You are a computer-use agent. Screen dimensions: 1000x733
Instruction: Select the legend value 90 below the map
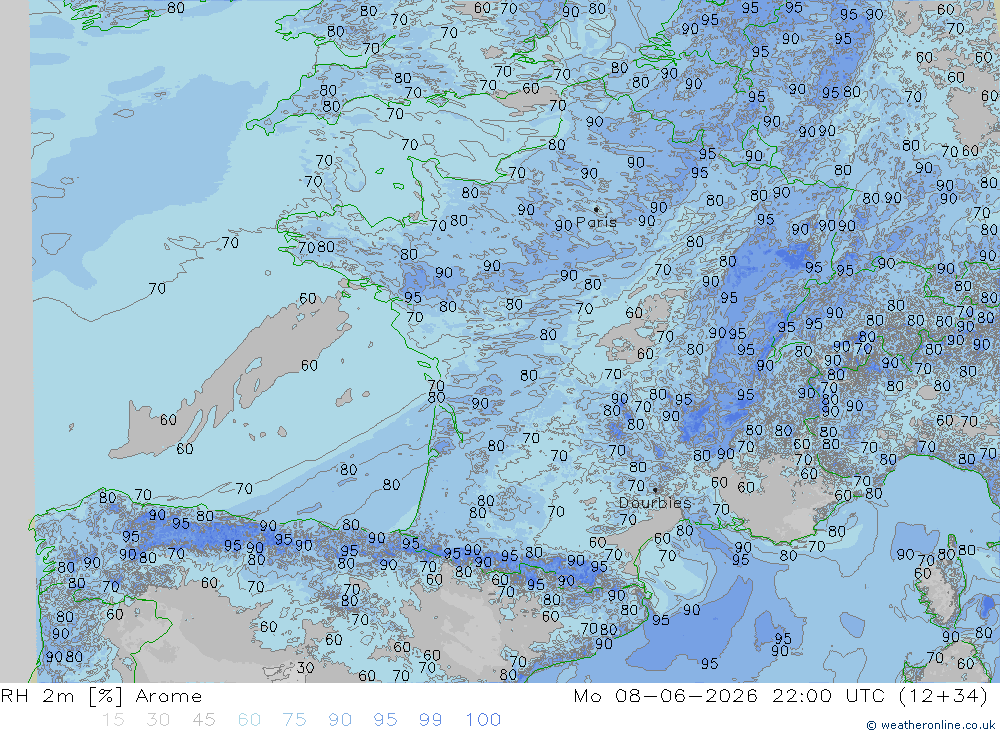click(340, 720)
